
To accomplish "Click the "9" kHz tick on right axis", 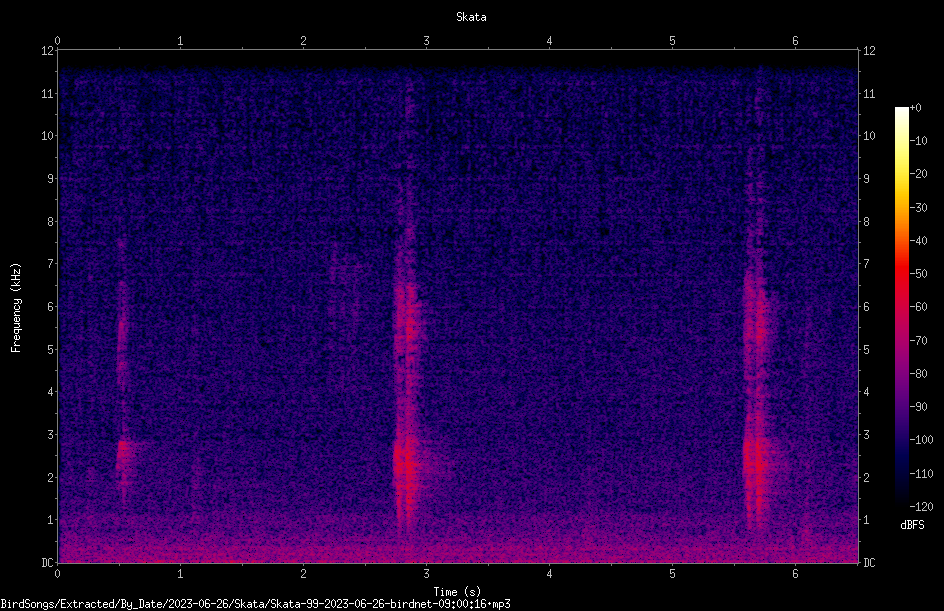I will tap(866, 179).
